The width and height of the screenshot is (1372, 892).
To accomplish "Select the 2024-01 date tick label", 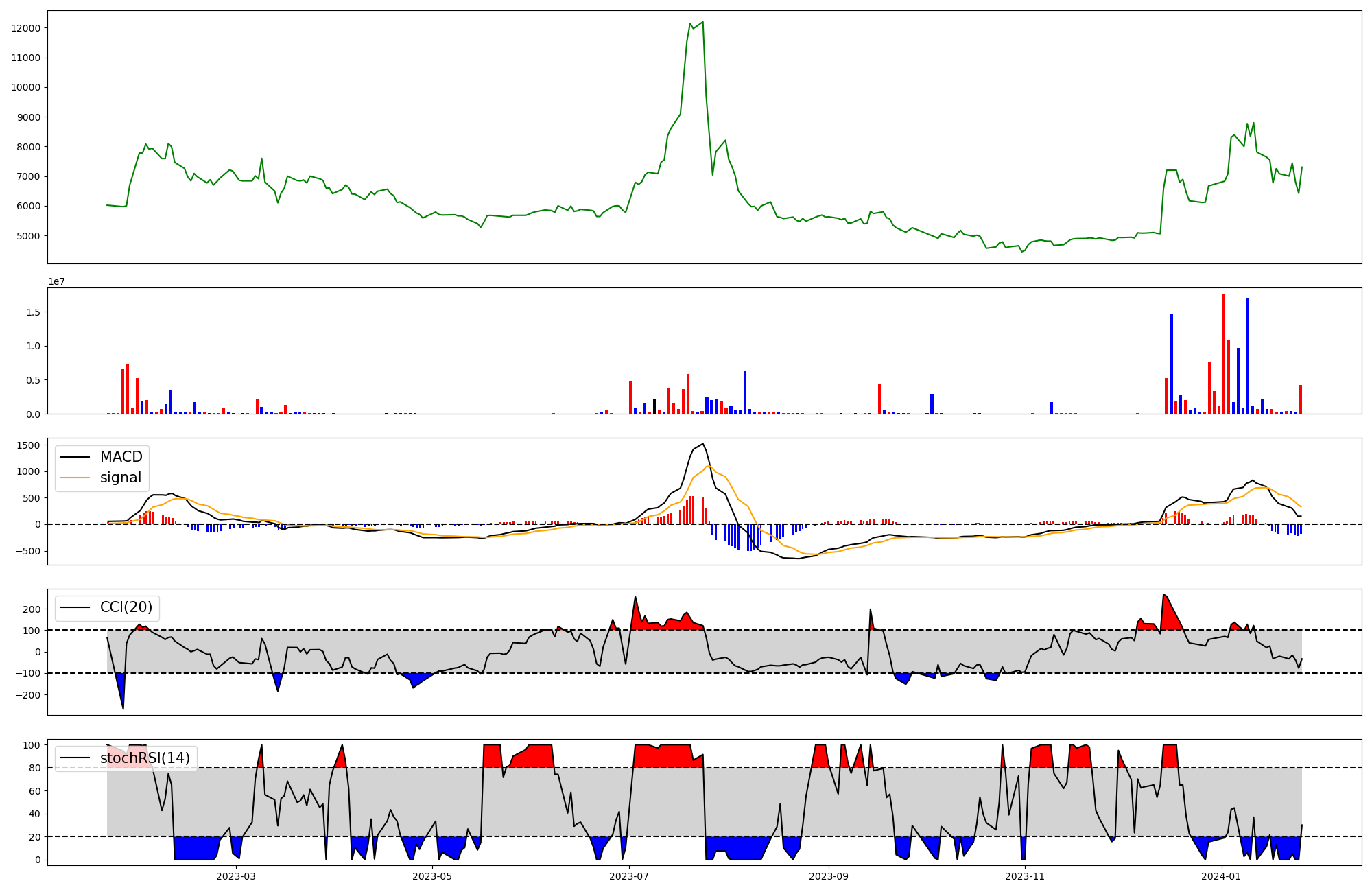I will [1222, 876].
